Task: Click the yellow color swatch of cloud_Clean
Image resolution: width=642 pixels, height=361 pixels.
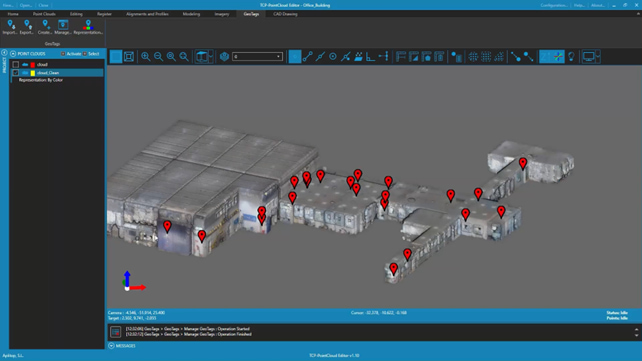Action: 33,73
